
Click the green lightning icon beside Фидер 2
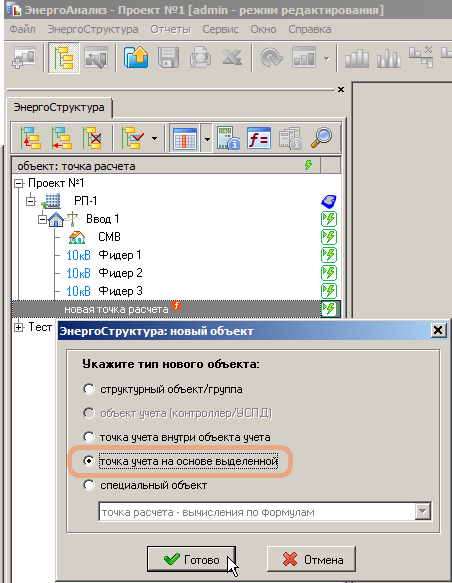pyautogui.click(x=329, y=273)
